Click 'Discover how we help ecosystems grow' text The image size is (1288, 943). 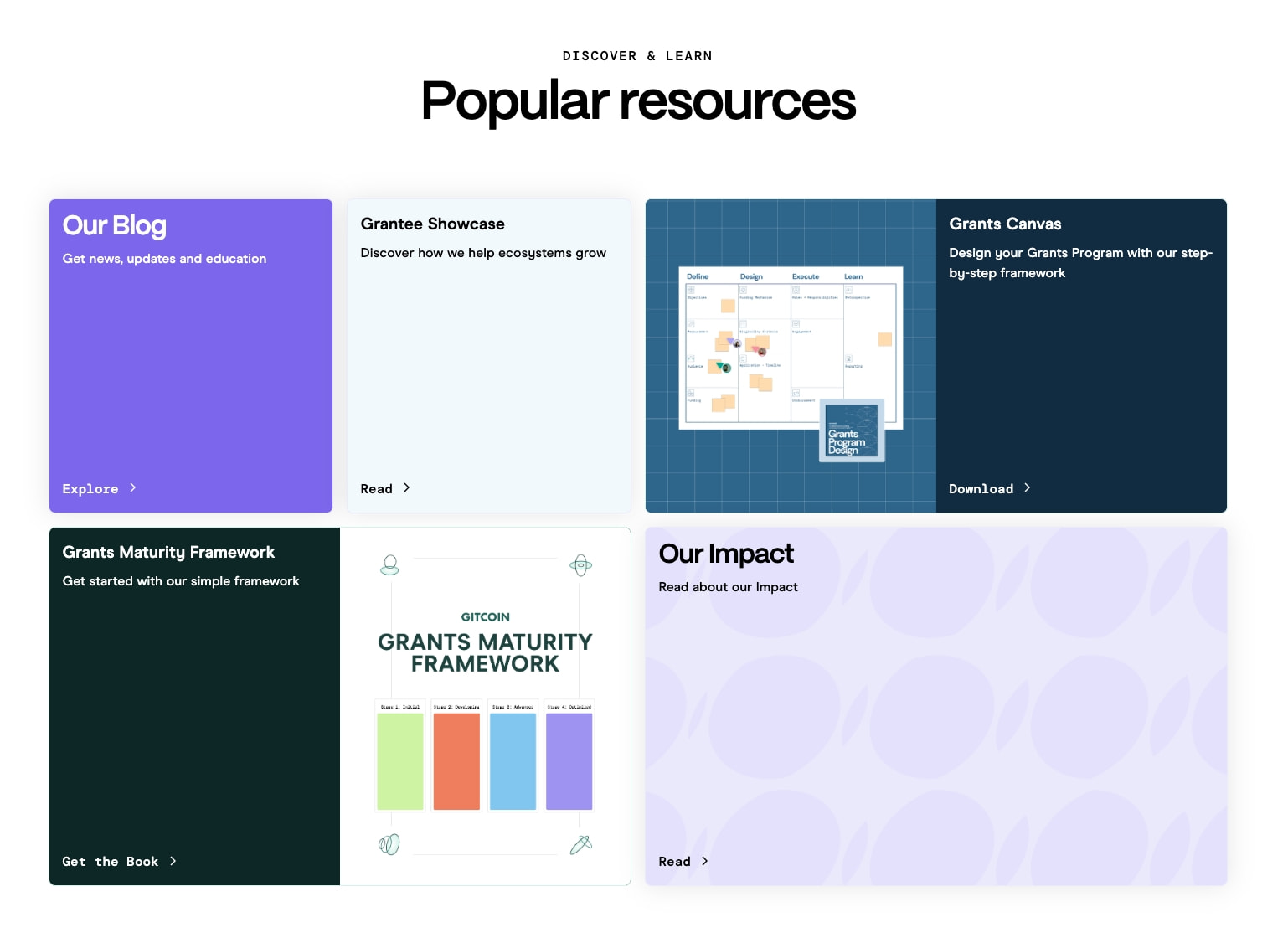[x=483, y=253]
